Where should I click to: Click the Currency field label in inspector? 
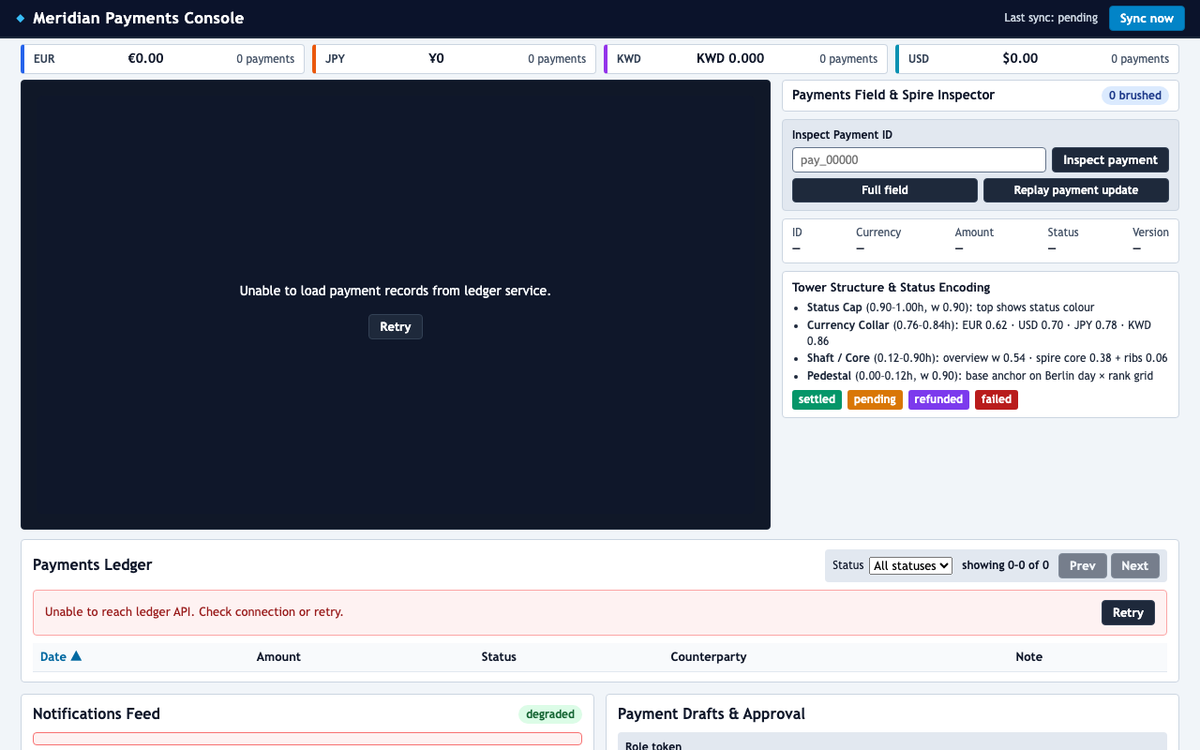tap(878, 232)
